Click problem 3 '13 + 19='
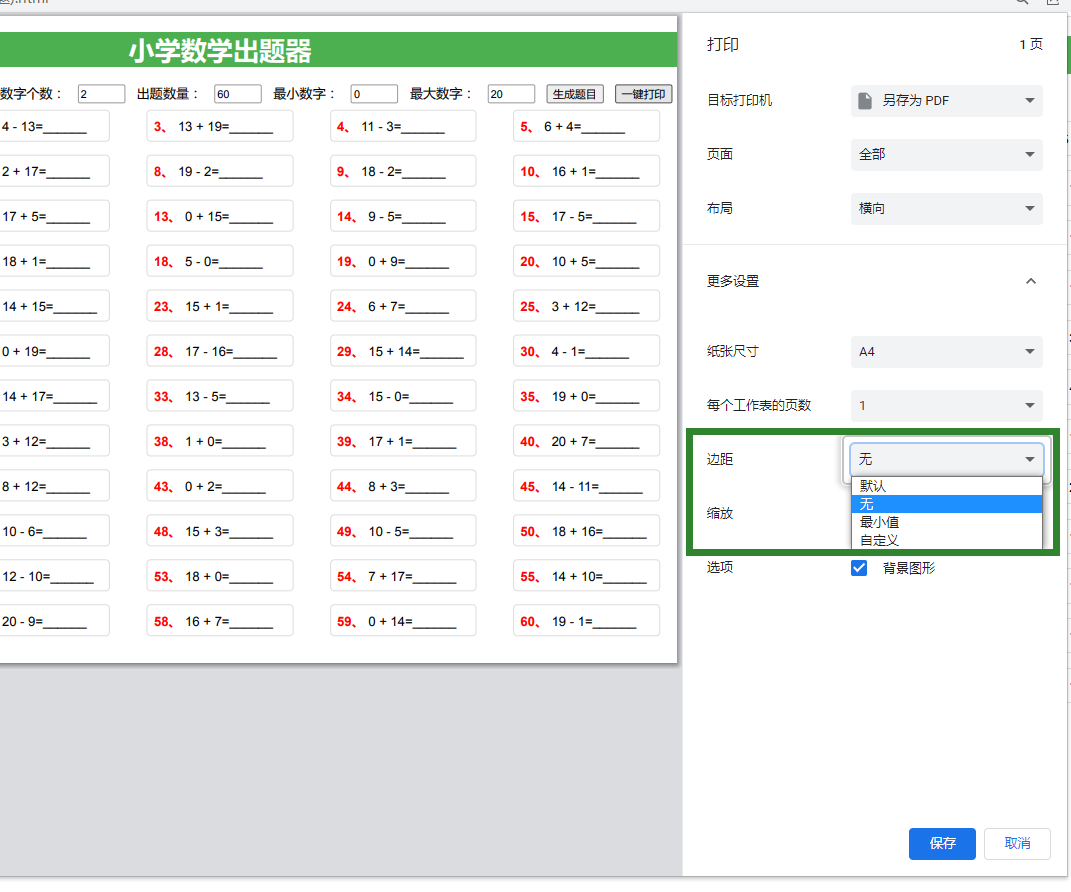The image size is (1071, 892). coord(220,126)
